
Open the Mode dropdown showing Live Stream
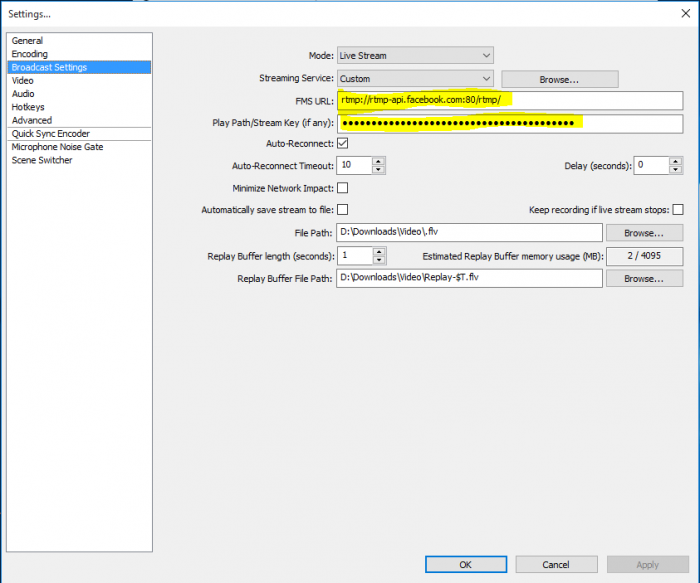[x=415, y=55]
